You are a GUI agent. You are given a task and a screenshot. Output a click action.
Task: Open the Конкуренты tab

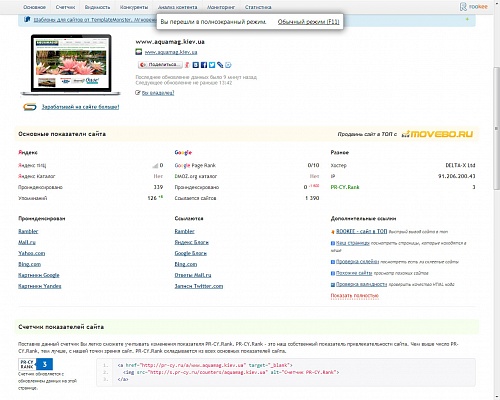click(x=134, y=7)
